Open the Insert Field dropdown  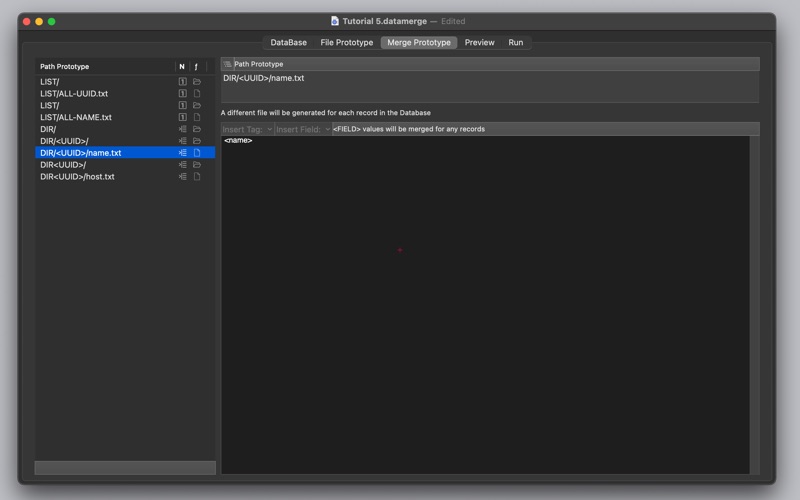pyautogui.click(x=303, y=129)
